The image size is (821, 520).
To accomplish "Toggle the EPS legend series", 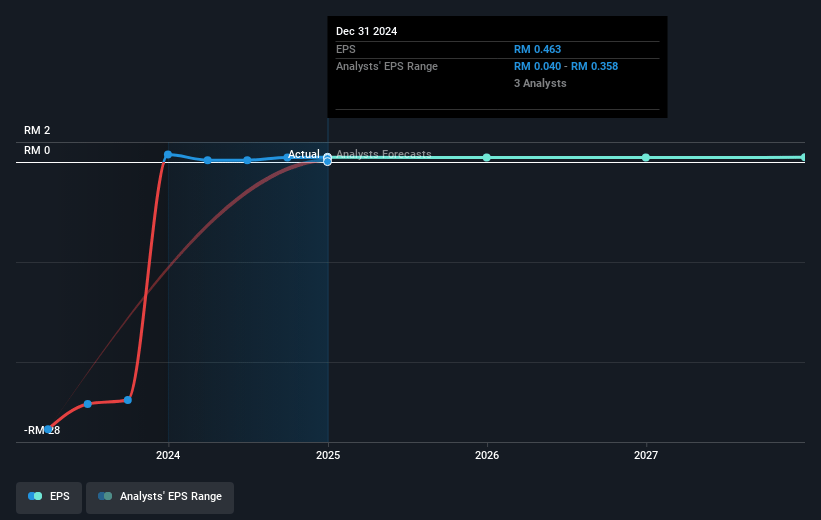I will point(49,497).
